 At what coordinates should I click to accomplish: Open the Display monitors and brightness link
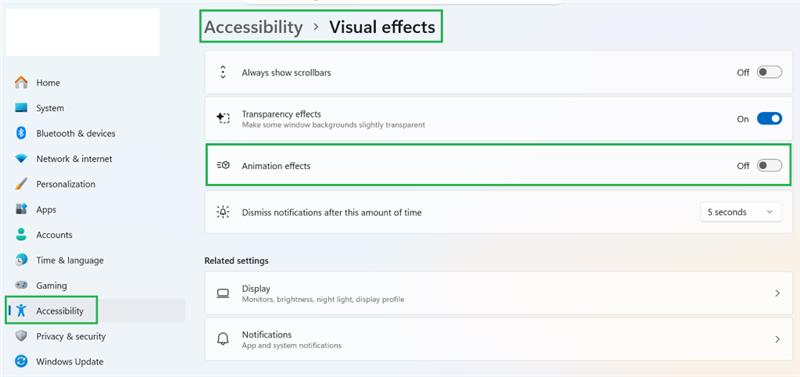pyautogui.click(x=498, y=293)
